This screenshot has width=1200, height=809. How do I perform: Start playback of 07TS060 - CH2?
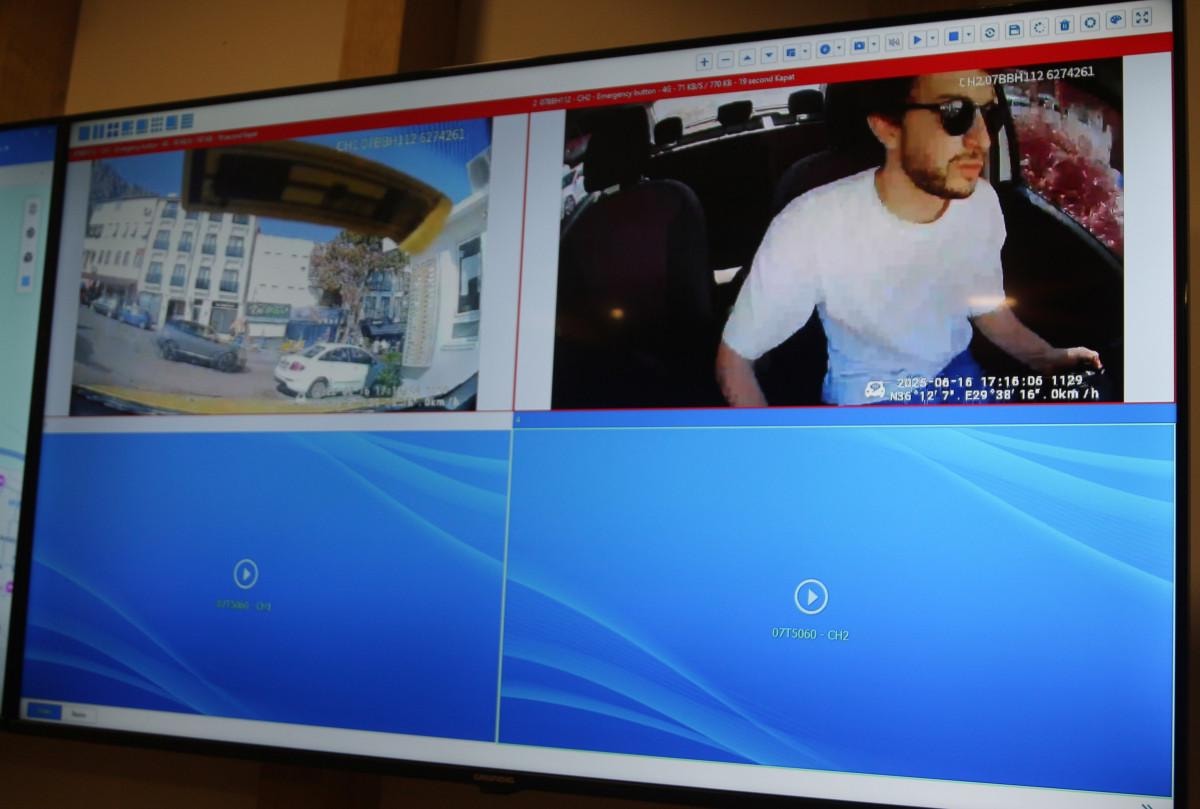pos(811,597)
